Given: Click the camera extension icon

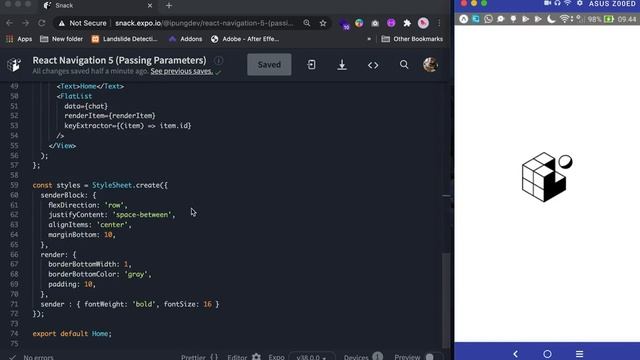Looking at the screenshot, I should pyautogui.click(x=375, y=23).
